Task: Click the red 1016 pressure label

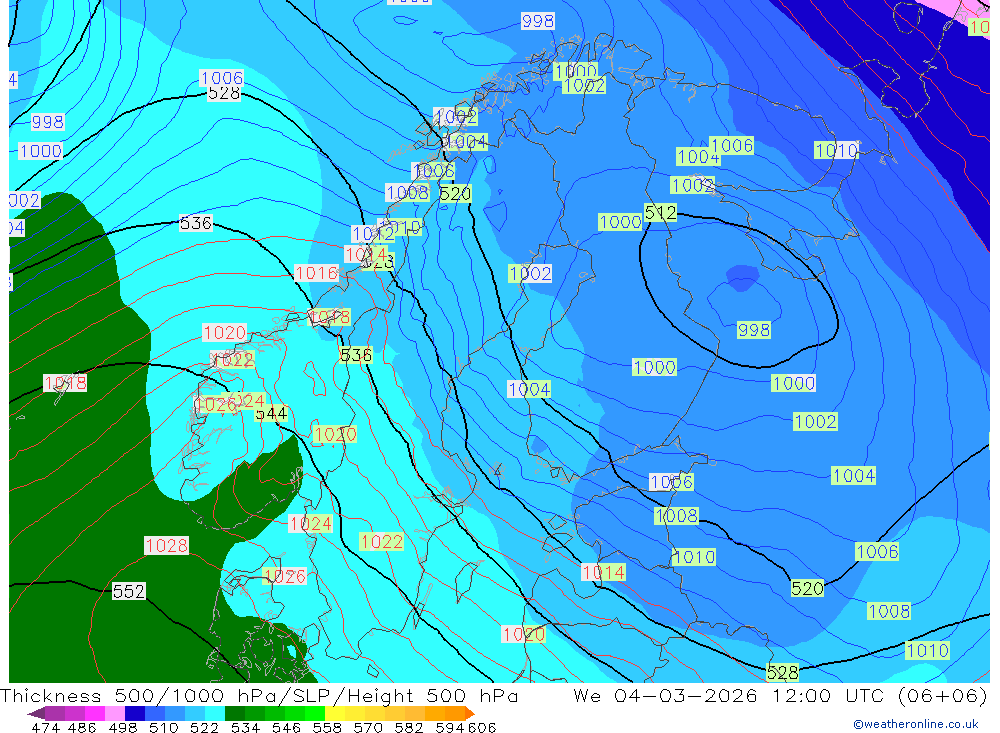Action: tap(316, 273)
